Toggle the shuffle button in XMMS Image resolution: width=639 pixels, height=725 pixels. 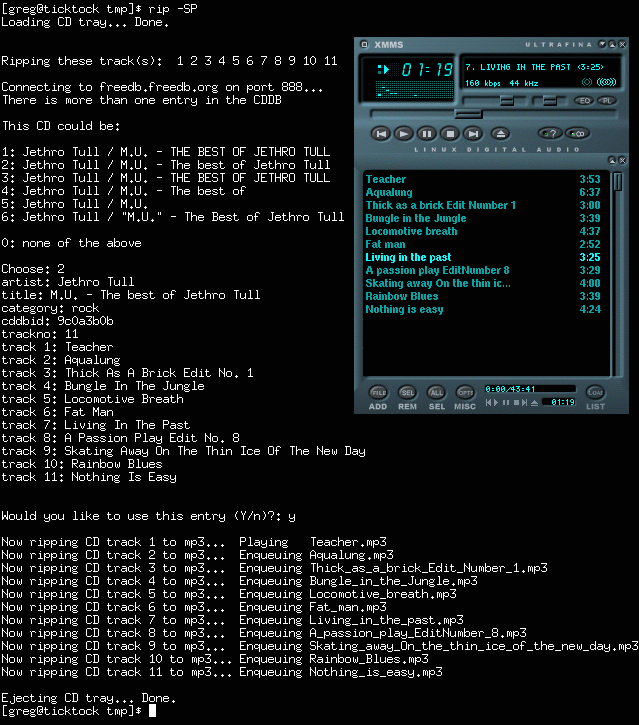tap(549, 133)
